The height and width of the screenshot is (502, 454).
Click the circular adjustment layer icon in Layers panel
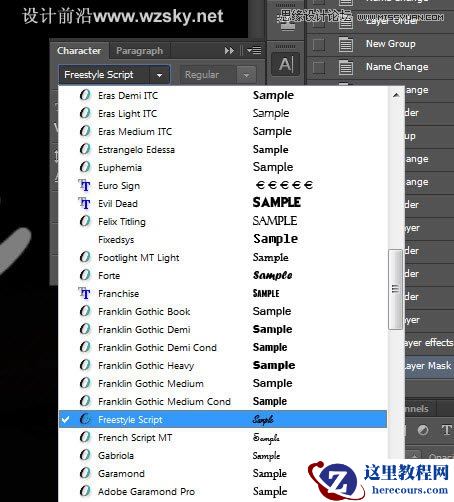pos(423,430)
